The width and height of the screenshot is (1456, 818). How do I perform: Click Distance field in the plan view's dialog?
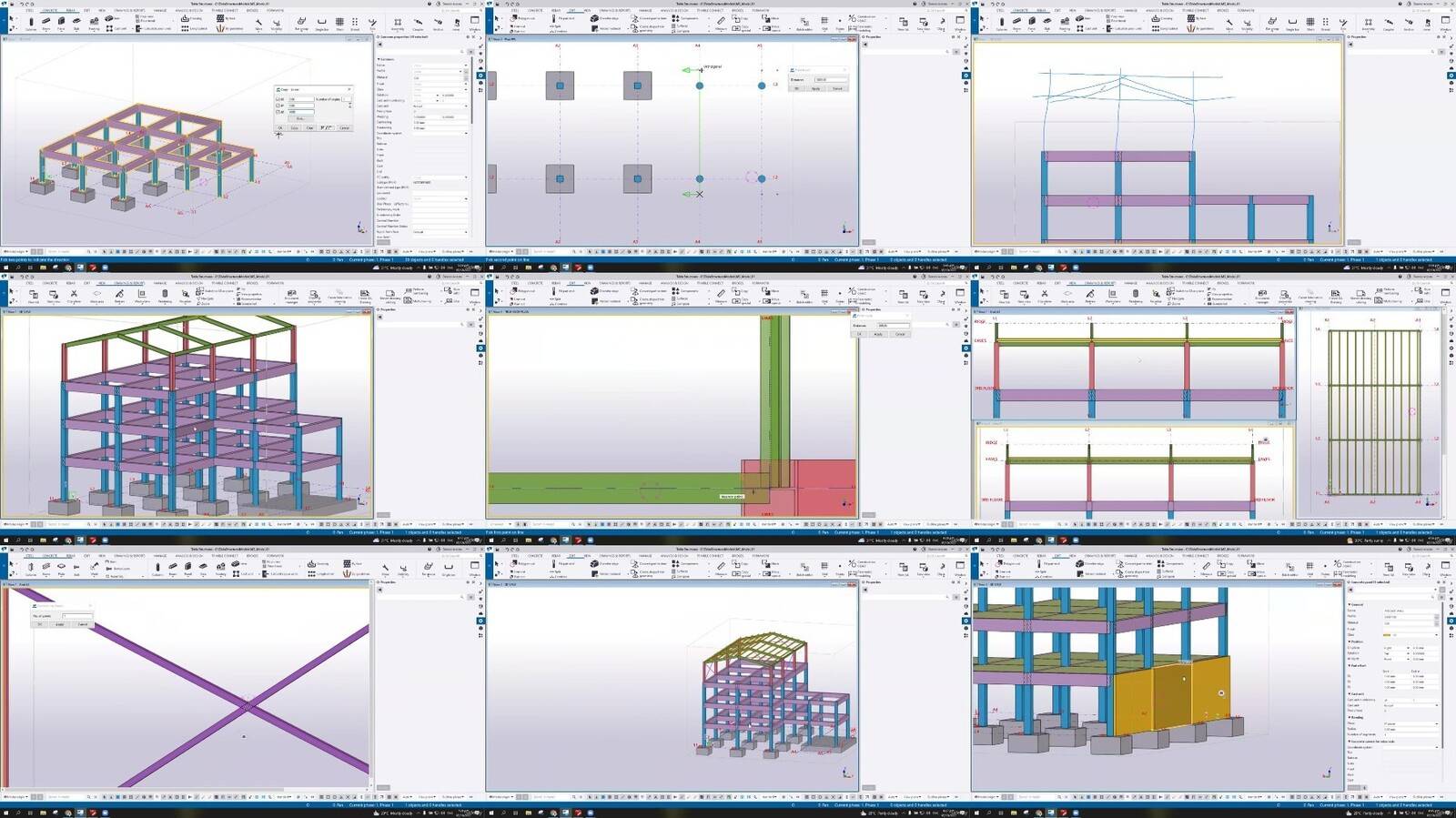point(829,79)
